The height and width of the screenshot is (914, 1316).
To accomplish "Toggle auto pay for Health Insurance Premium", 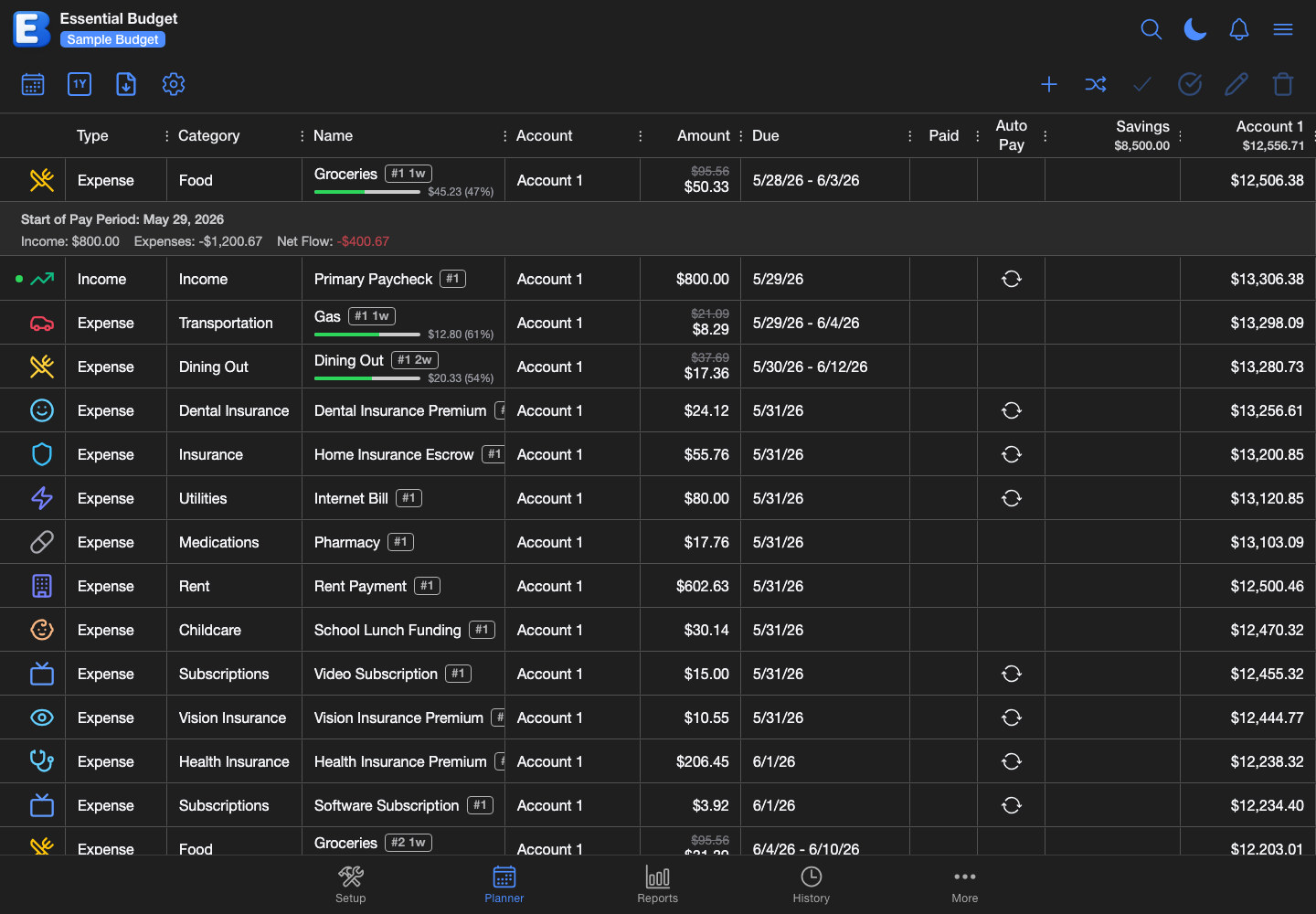I will (x=1012, y=761).
